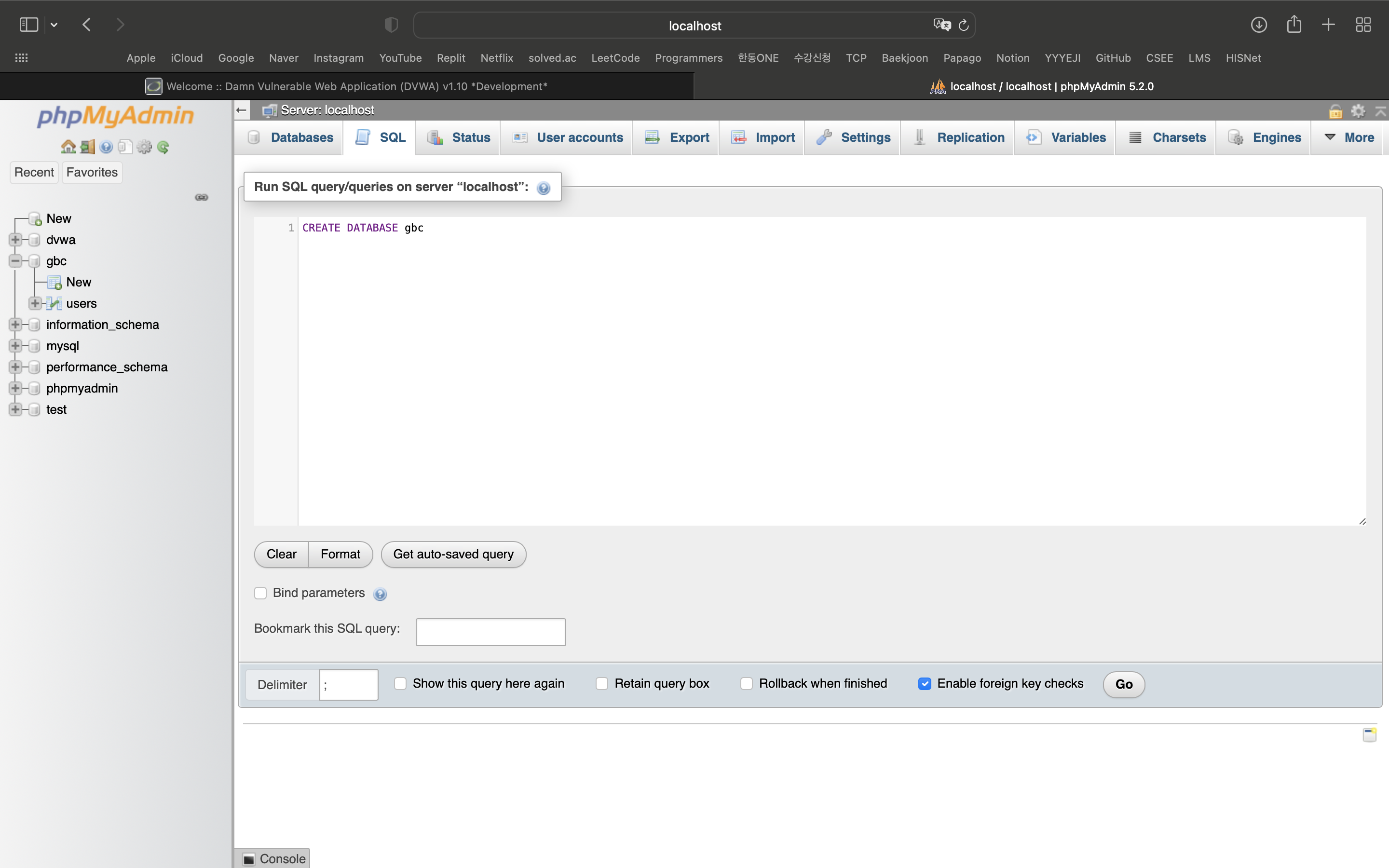The image size is (1389, 868).
Task: Open phpMyAdmin documentation help icon
Action: tap(106, 147)
